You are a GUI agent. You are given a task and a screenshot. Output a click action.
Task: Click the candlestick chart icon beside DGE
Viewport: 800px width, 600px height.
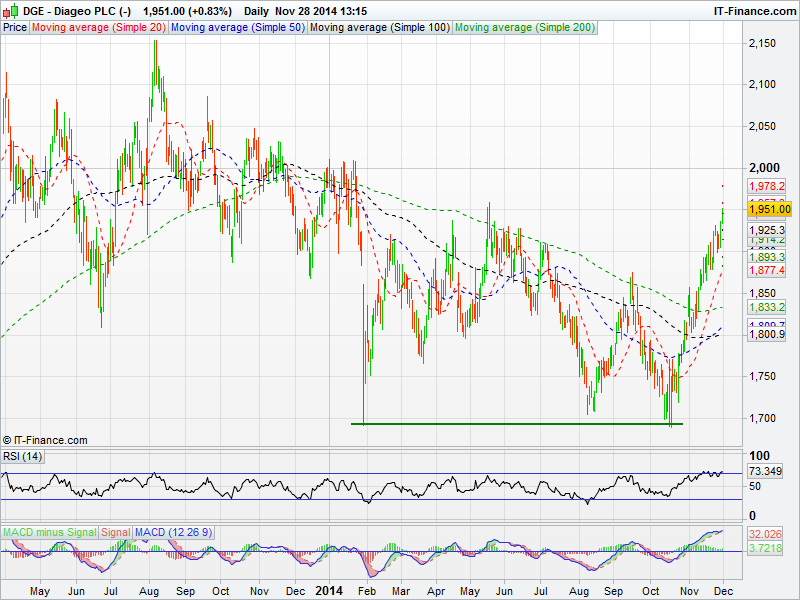pyautogui.click(x=11, y=10)
